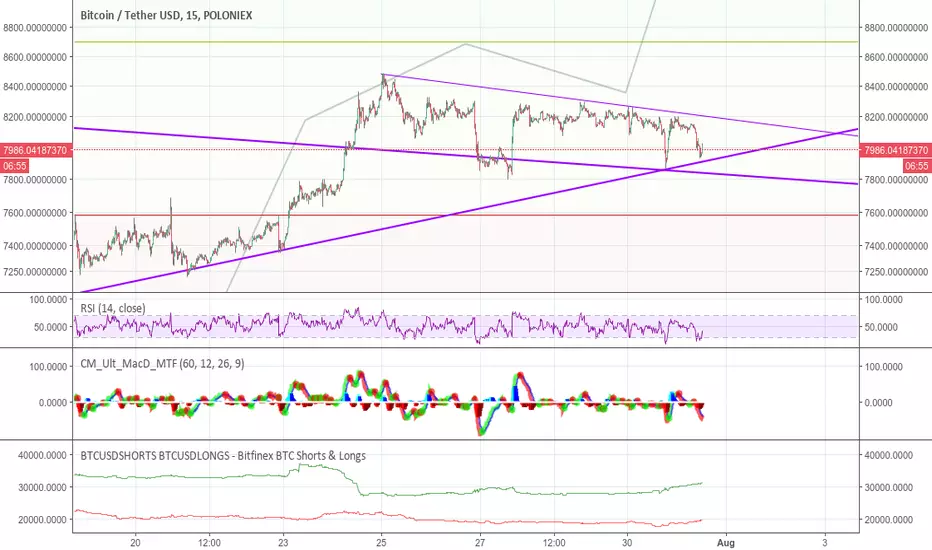932x550 pixels.
Task: Click the red 7986.04187370 price tag on left axis
Action: click(x=35, y=150)
